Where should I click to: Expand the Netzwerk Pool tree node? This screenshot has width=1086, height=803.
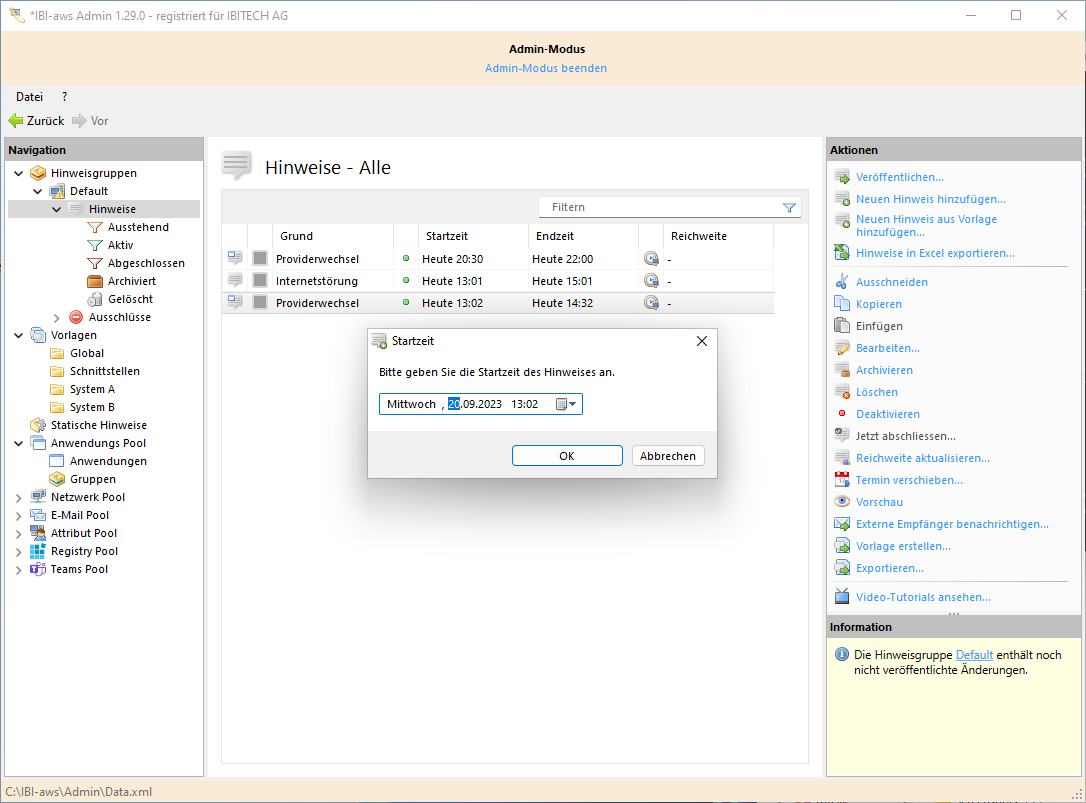click(19, 497)
